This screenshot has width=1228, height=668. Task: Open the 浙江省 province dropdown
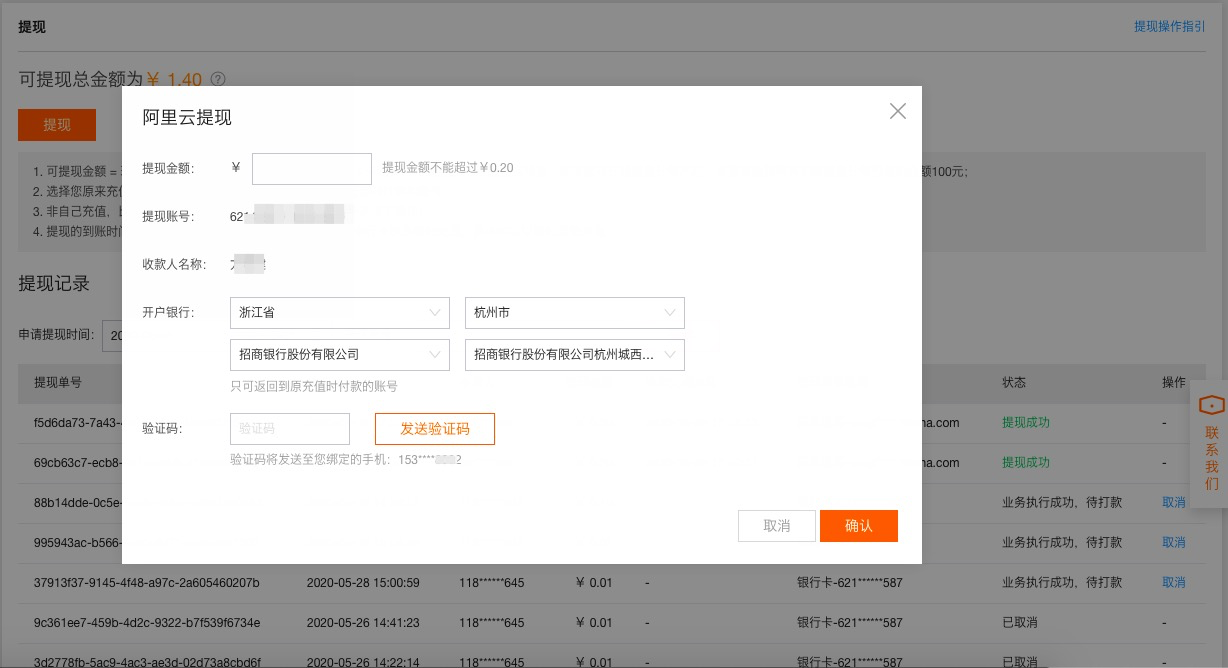pos(340,313)
